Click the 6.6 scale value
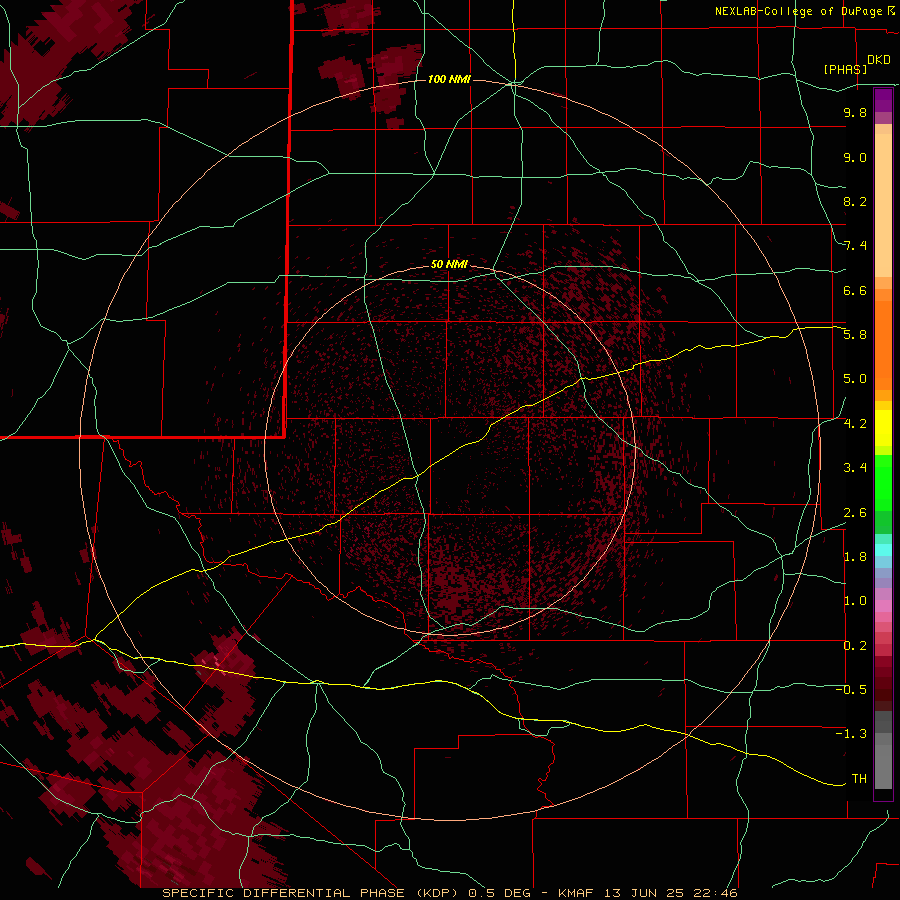The image size is (900, 900). point(855,290)
